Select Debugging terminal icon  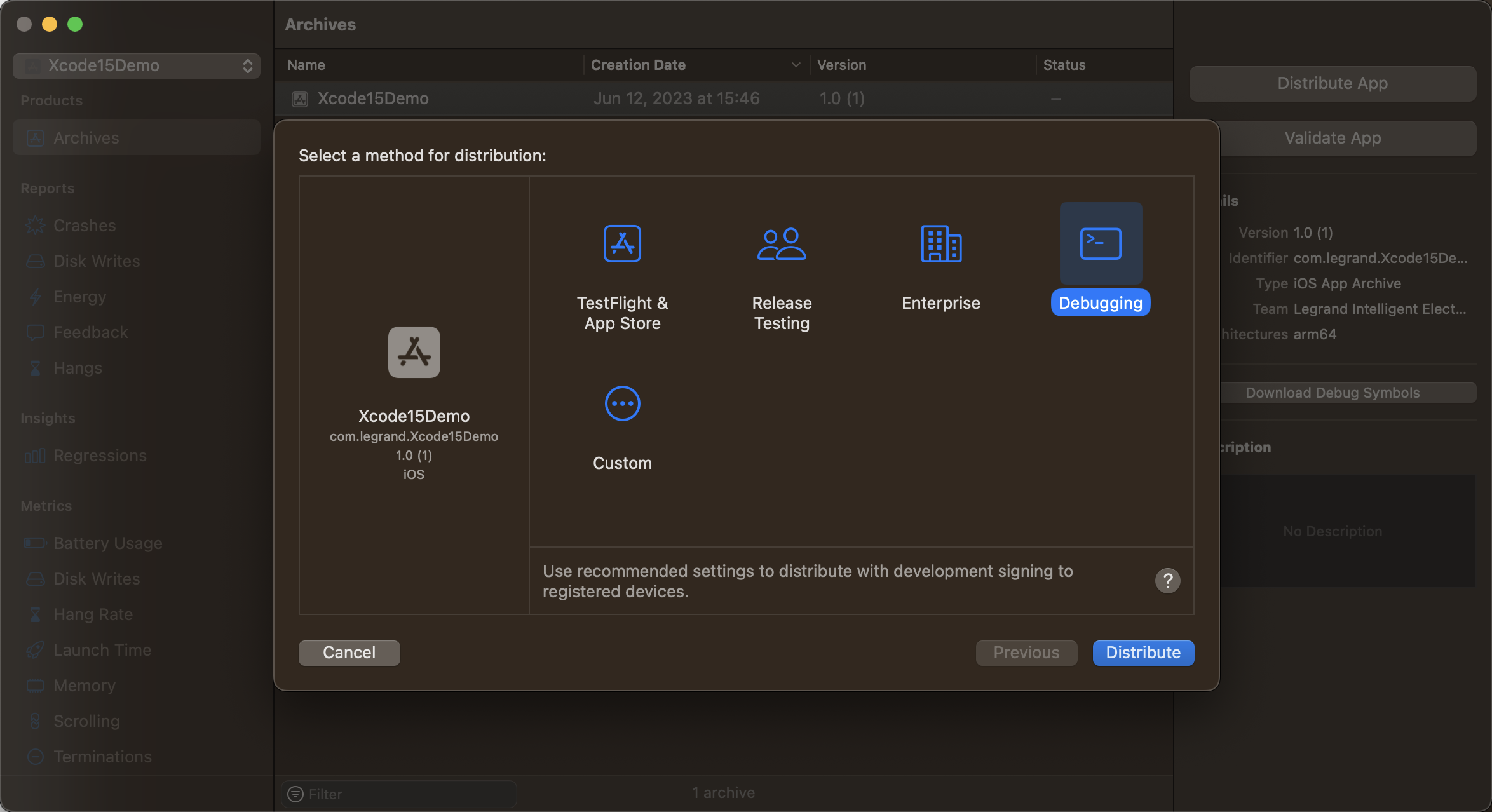[1101, 243]
